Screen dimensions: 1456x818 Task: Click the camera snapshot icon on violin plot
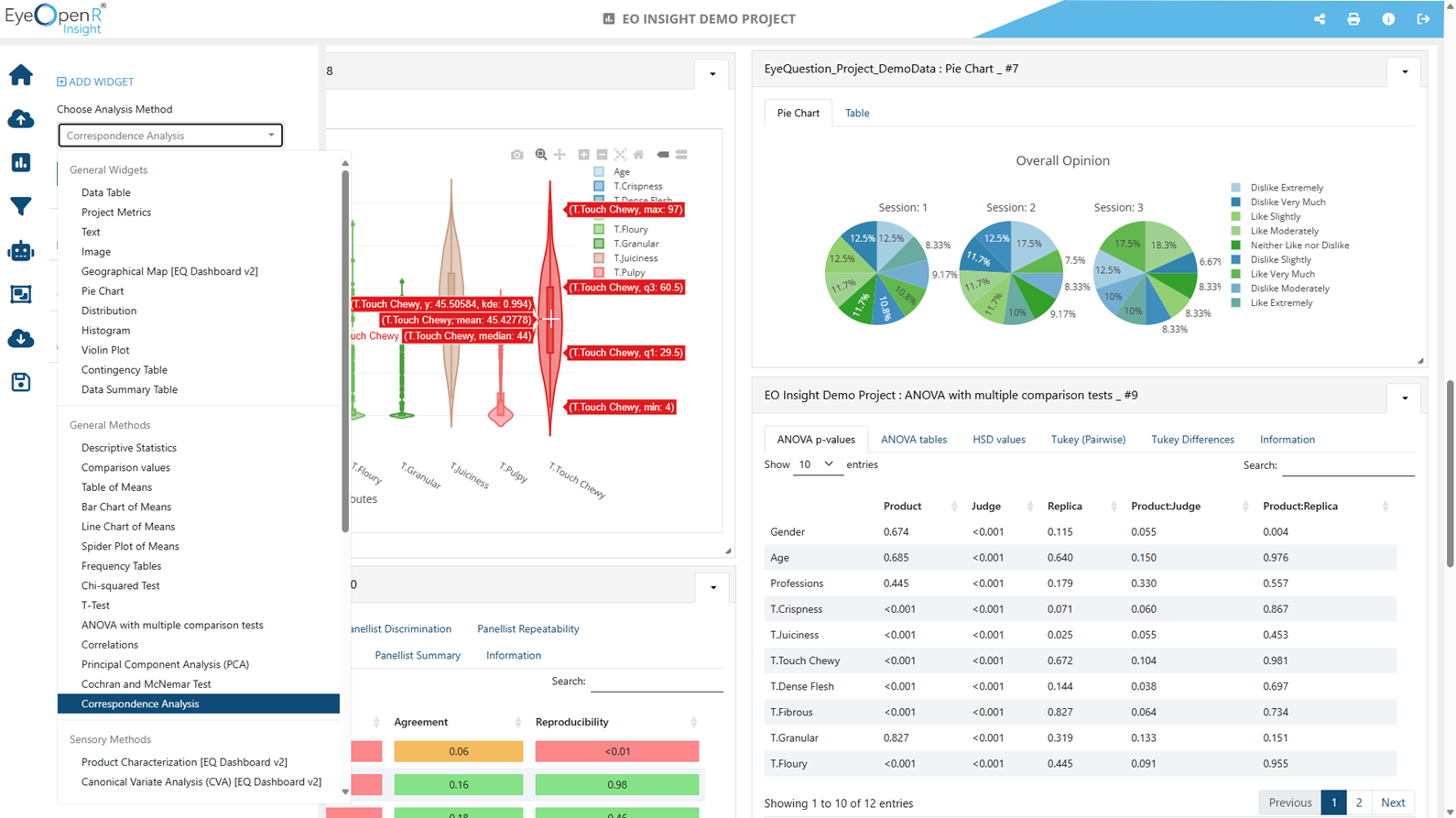(x=517, y=155)
